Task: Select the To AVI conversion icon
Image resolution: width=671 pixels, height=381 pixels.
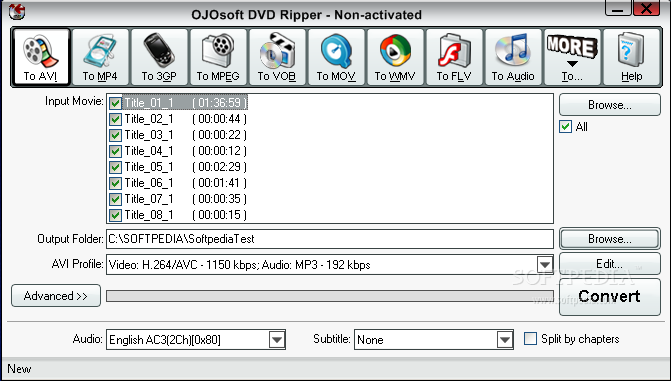Action: pos(41,57)
